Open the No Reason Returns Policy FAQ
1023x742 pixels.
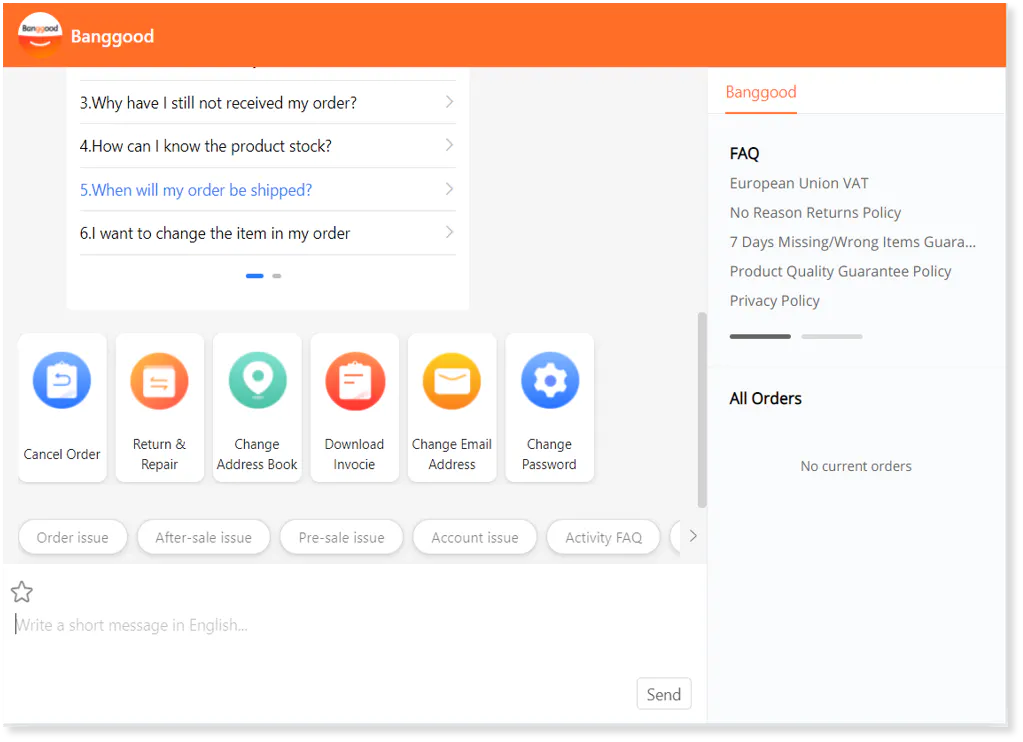click(x=815, y=213)
